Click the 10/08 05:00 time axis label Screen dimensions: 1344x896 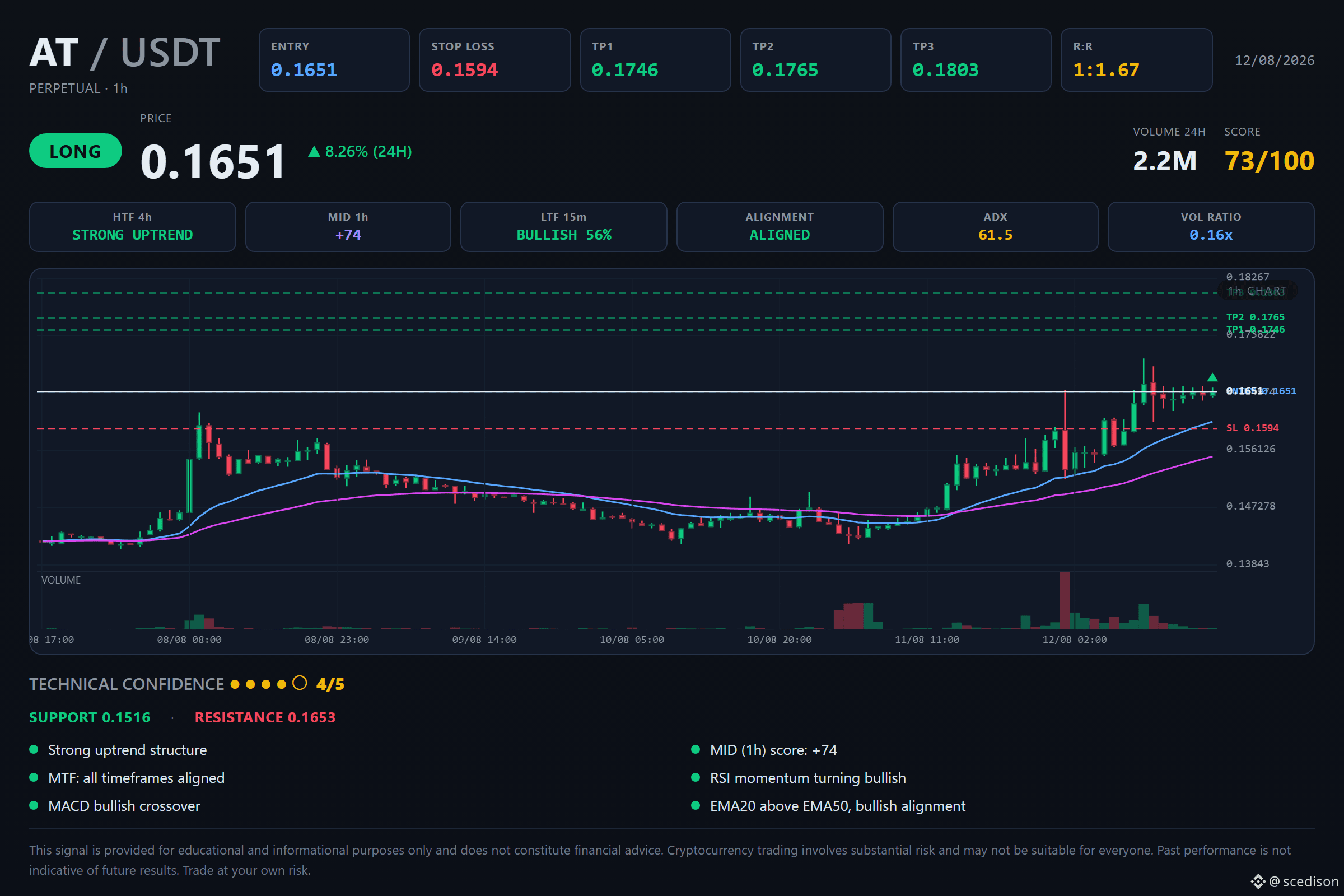tap(632, 640)
